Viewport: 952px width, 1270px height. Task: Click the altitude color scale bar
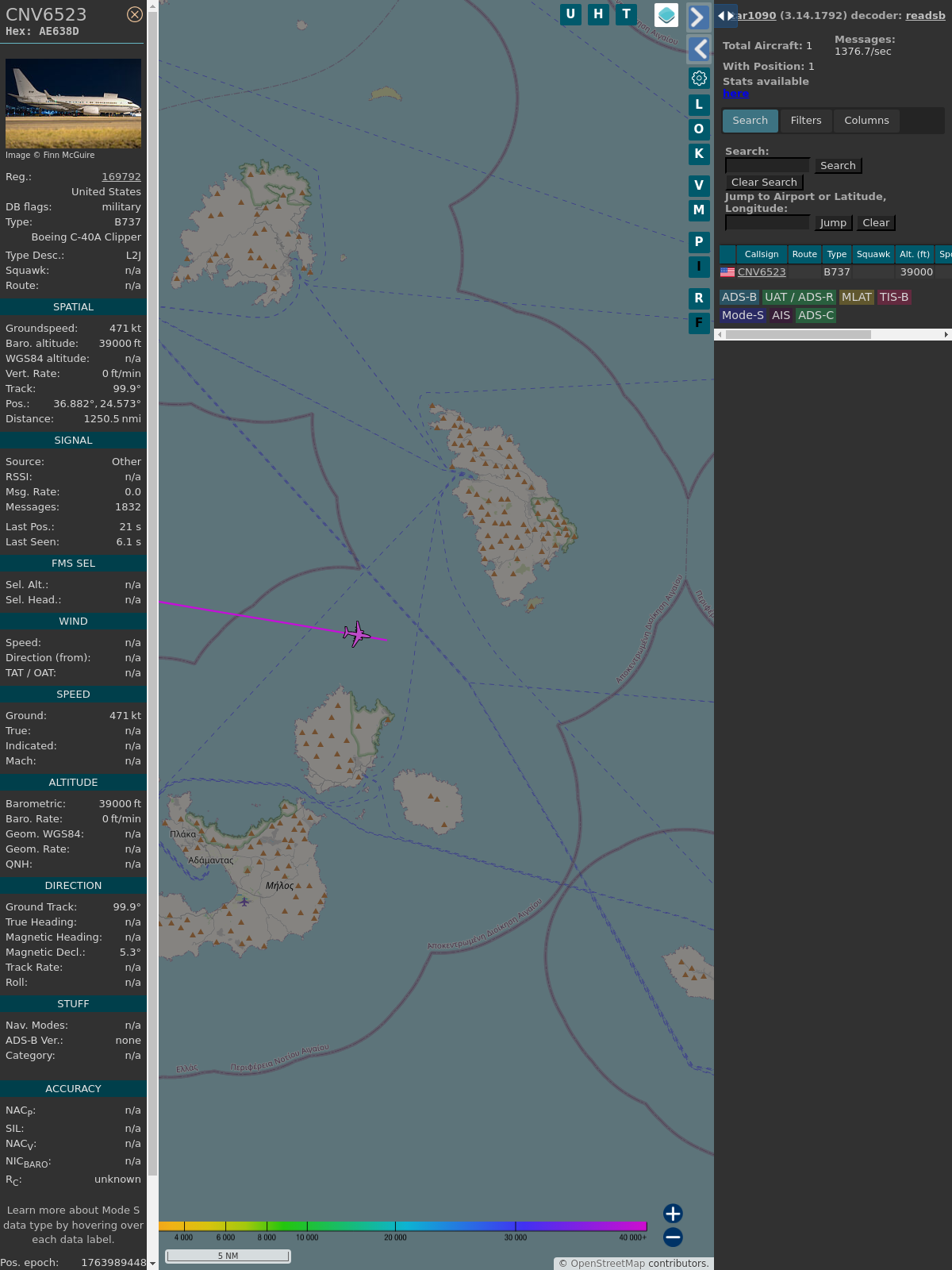(x=403, y=1226)
